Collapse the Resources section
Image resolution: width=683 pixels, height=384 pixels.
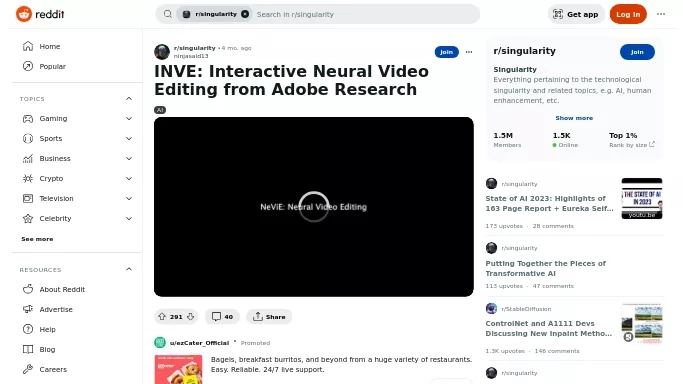coord(129,269)
